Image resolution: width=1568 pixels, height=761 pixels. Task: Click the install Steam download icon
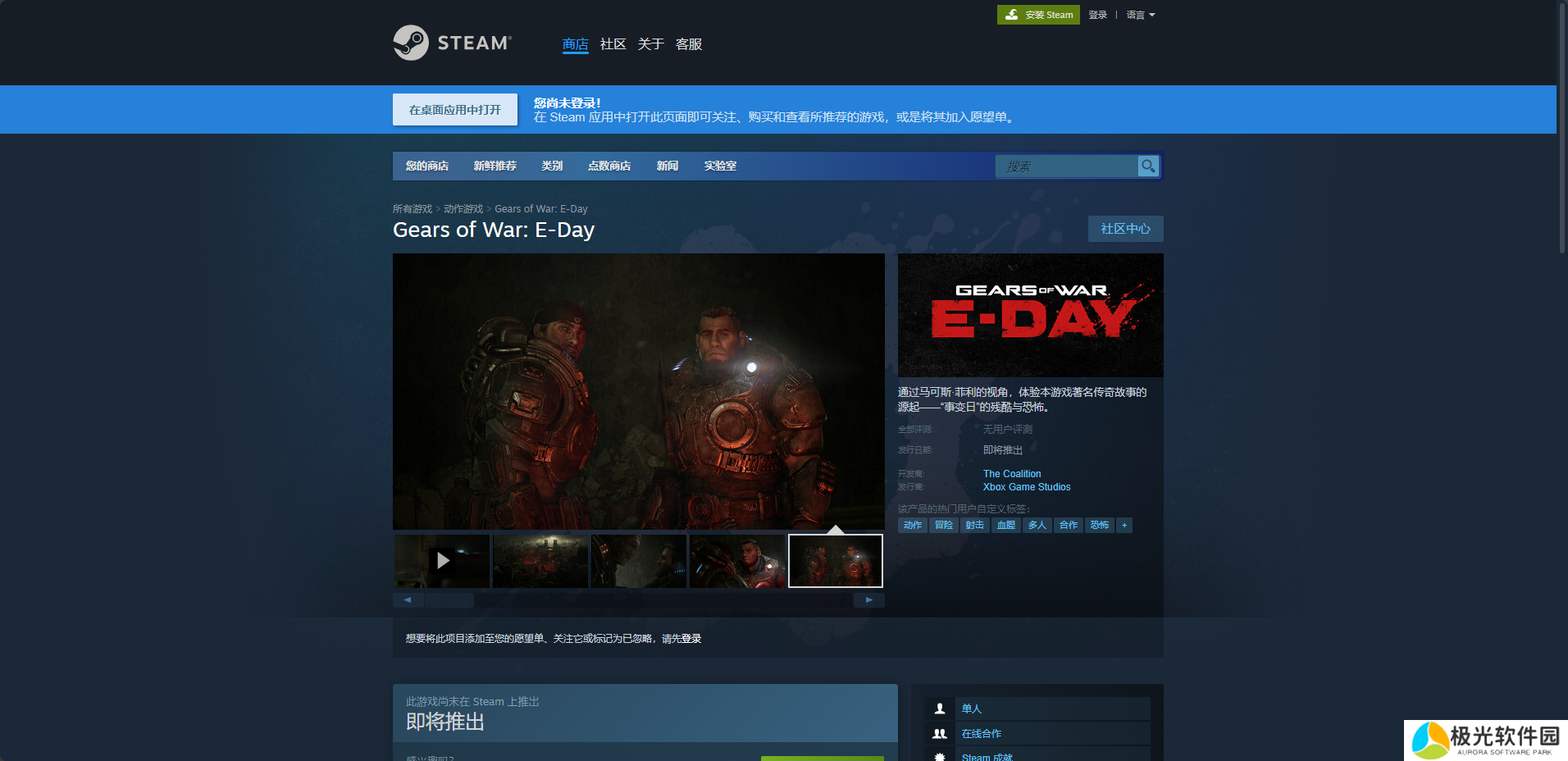click(1012, 15)
